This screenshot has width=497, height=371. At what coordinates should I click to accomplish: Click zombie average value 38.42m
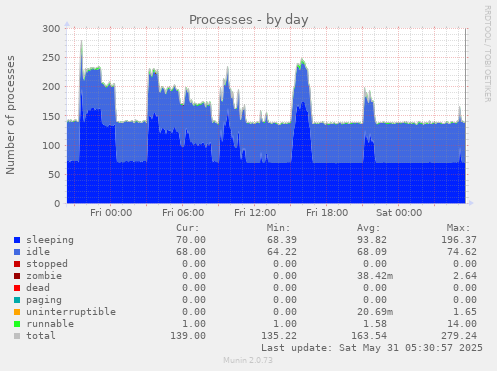tap(375, 276)
